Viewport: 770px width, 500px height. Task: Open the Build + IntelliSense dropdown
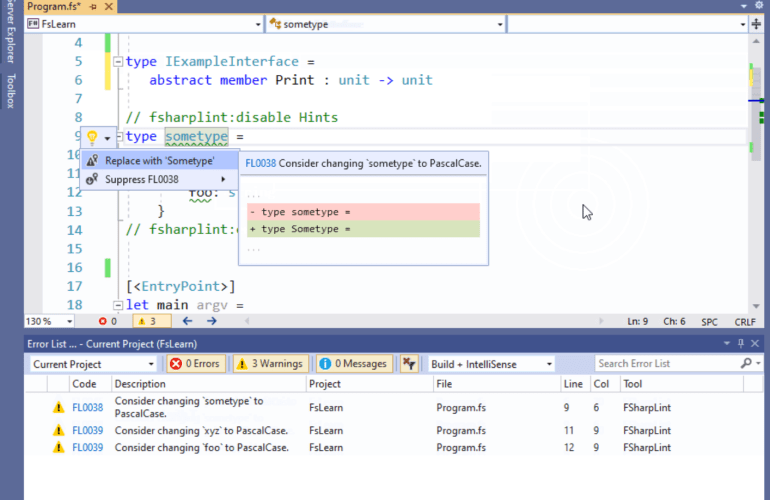(484, 364)
